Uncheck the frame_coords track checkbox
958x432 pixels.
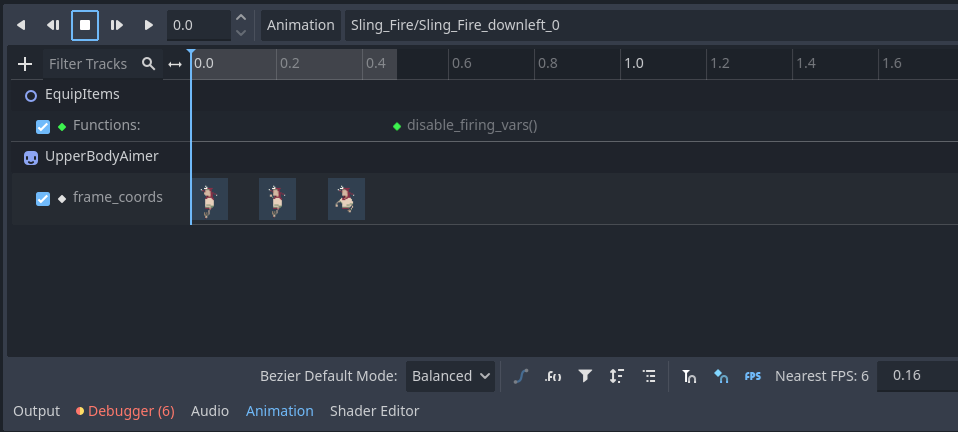(x=43, y=198)
